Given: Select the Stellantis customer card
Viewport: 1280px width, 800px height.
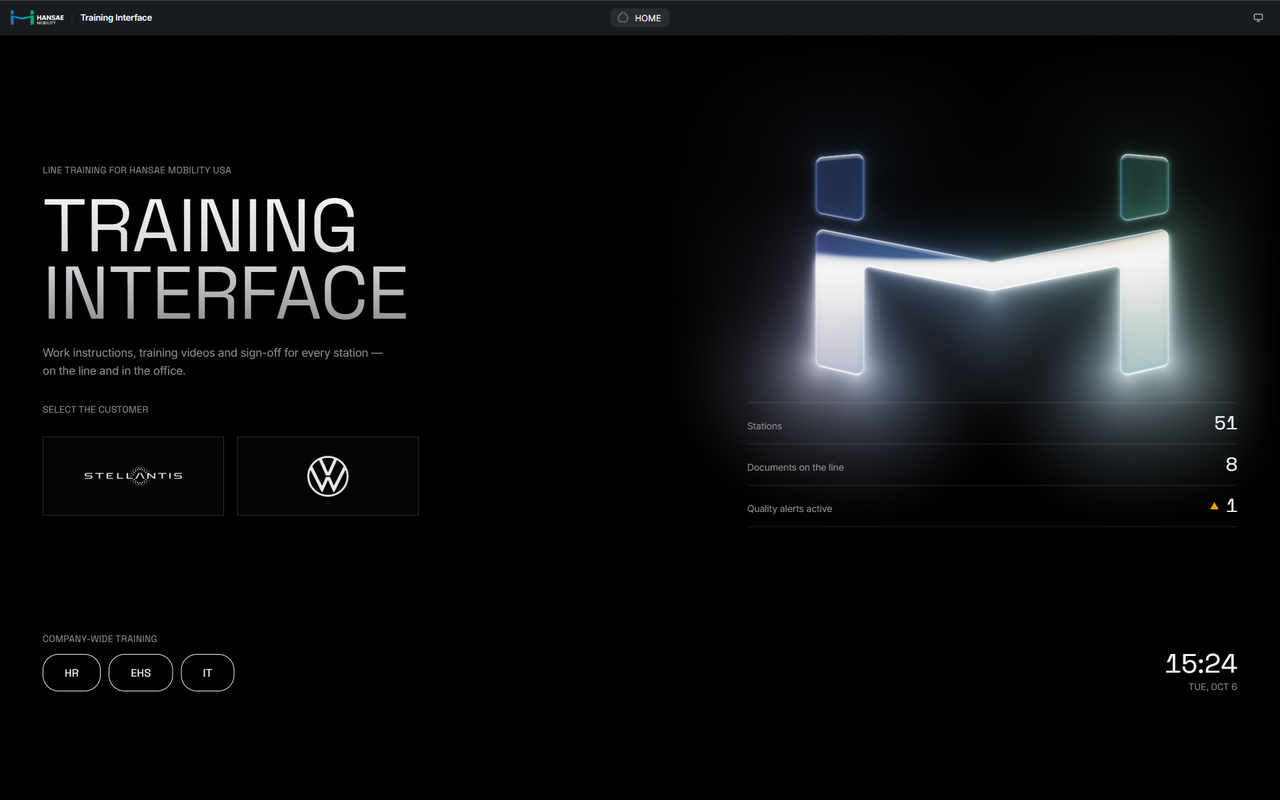Looking at the screenshot, I should (133, 476).
